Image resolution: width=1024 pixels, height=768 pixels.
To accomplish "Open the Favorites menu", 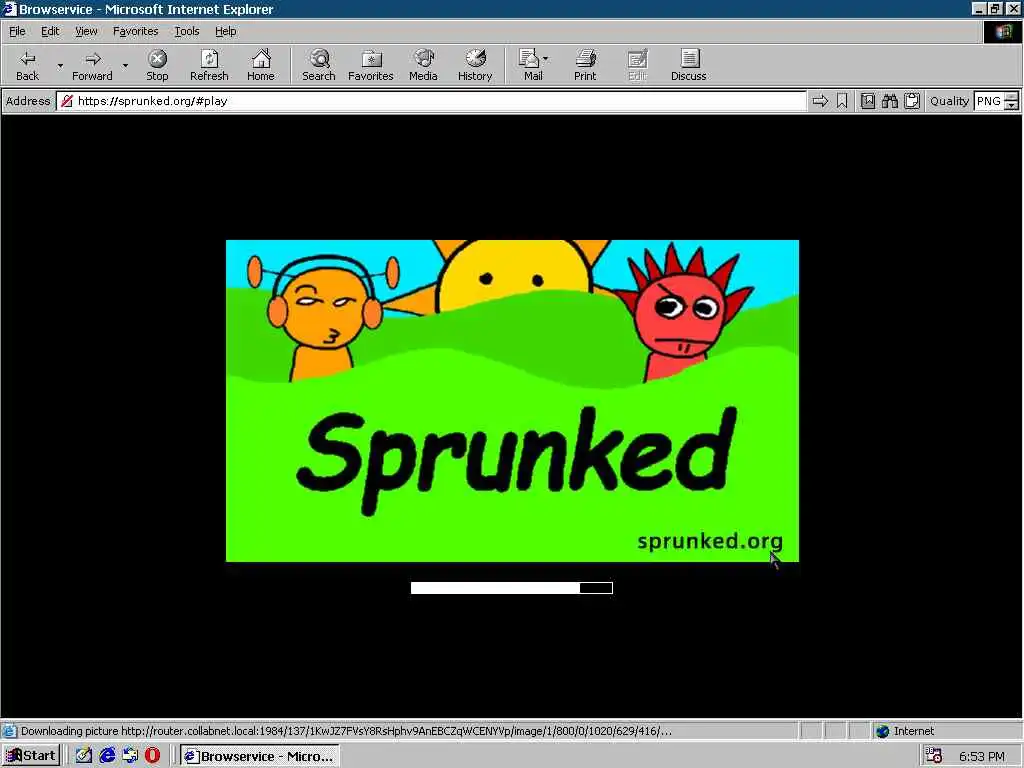I will [135, 31].
